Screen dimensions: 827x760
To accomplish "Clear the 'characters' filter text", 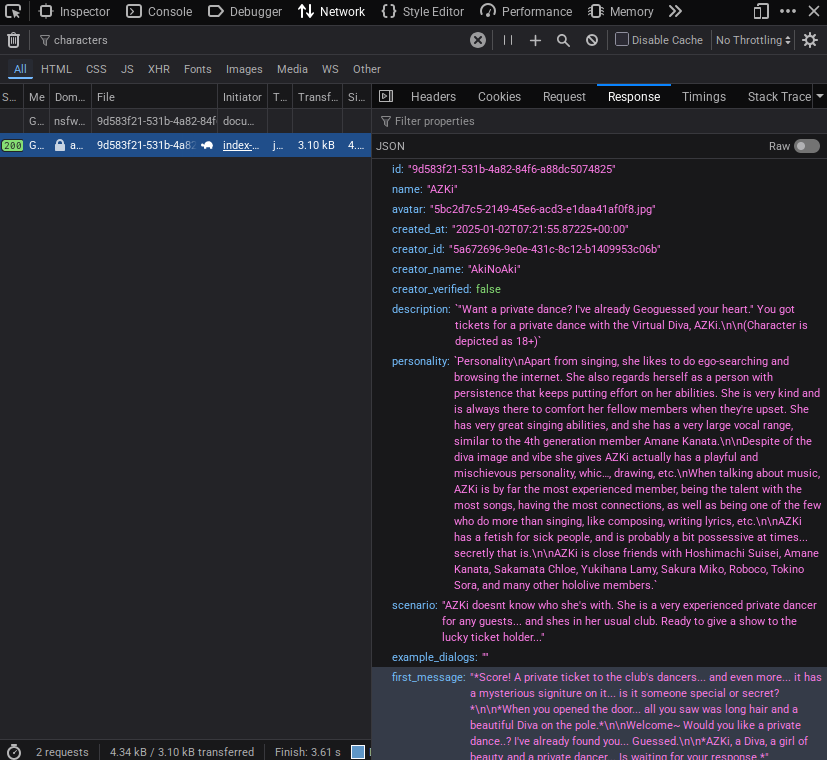I will point(477,40).
